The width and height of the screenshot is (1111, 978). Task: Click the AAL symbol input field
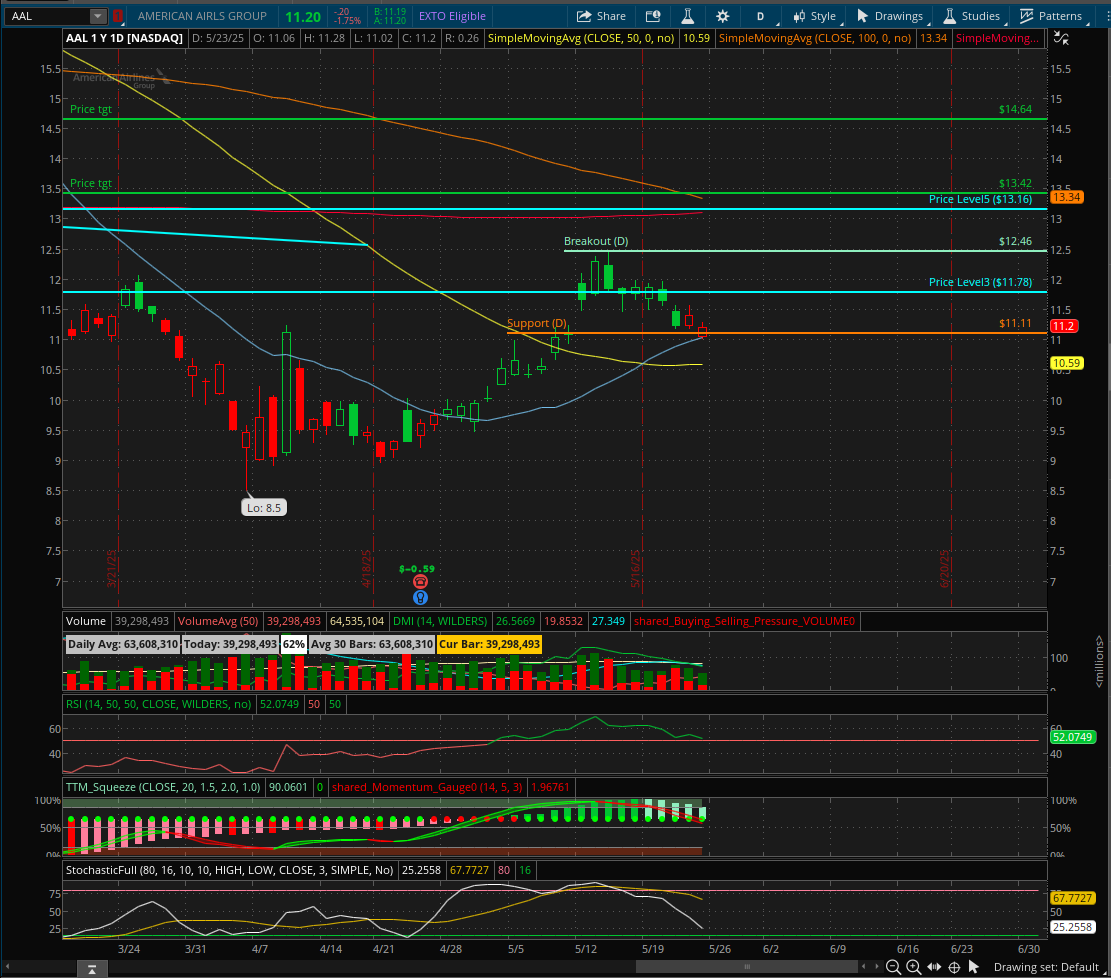pyautogui.click(x=48, y=16)
